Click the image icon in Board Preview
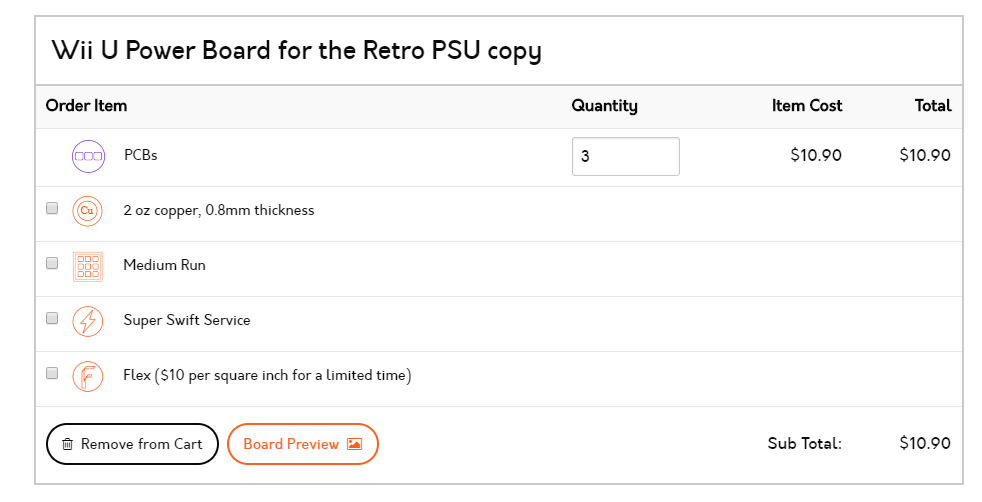Screen dimensions: 982x502 click(354, 444)
